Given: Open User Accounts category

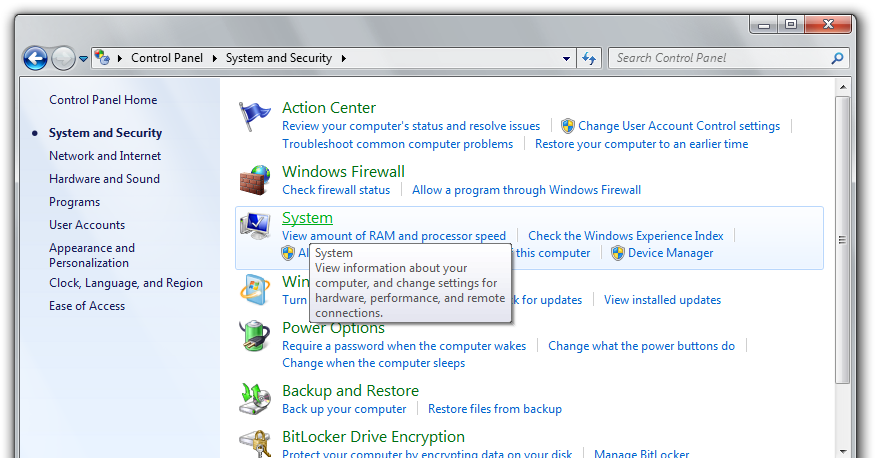Looking at the screenshot, I should 87,225.
